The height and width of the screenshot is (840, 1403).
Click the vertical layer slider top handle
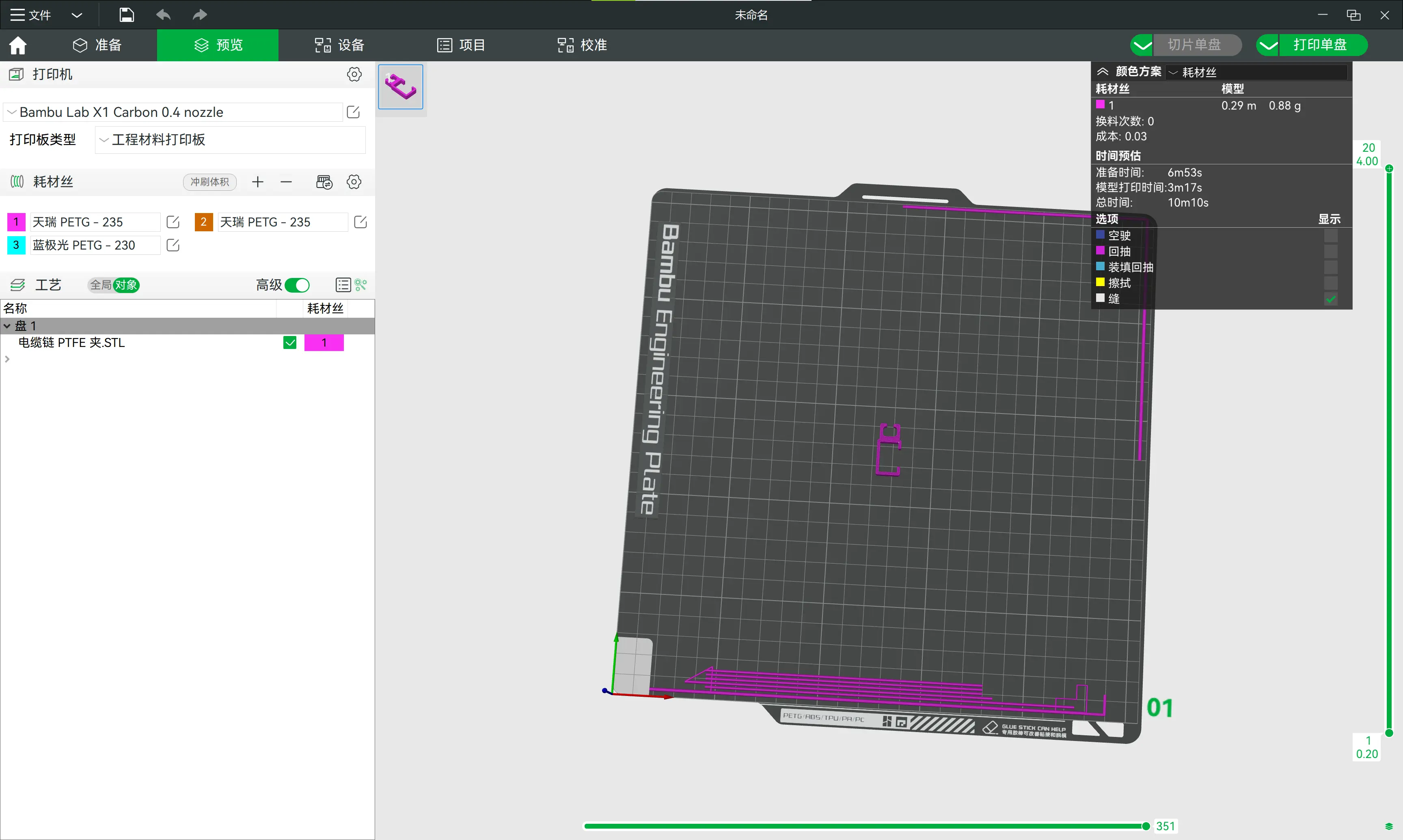click(1389, 169)
